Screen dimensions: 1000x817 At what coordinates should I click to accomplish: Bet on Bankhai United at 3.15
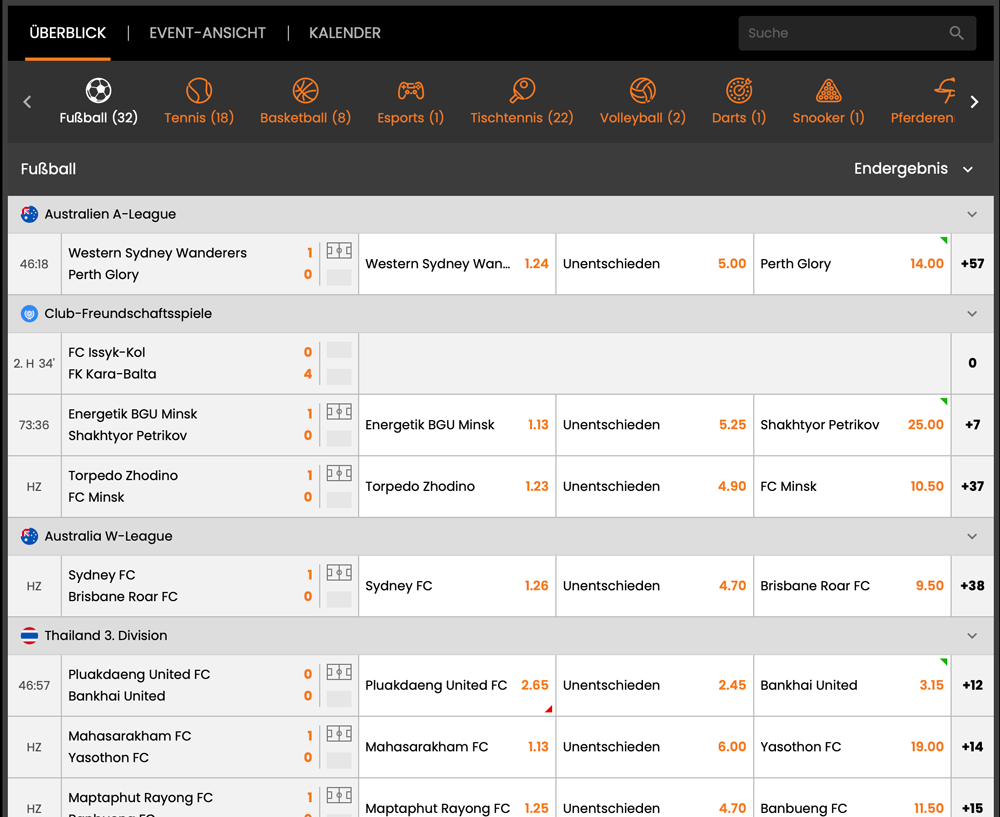pyautogui.click(x=852, y=686)
